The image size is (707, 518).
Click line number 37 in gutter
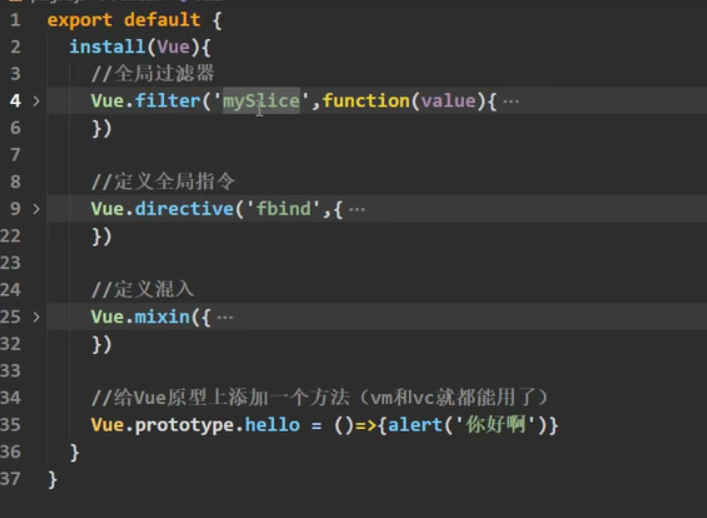pyautogui.click(x=10, y=479)
